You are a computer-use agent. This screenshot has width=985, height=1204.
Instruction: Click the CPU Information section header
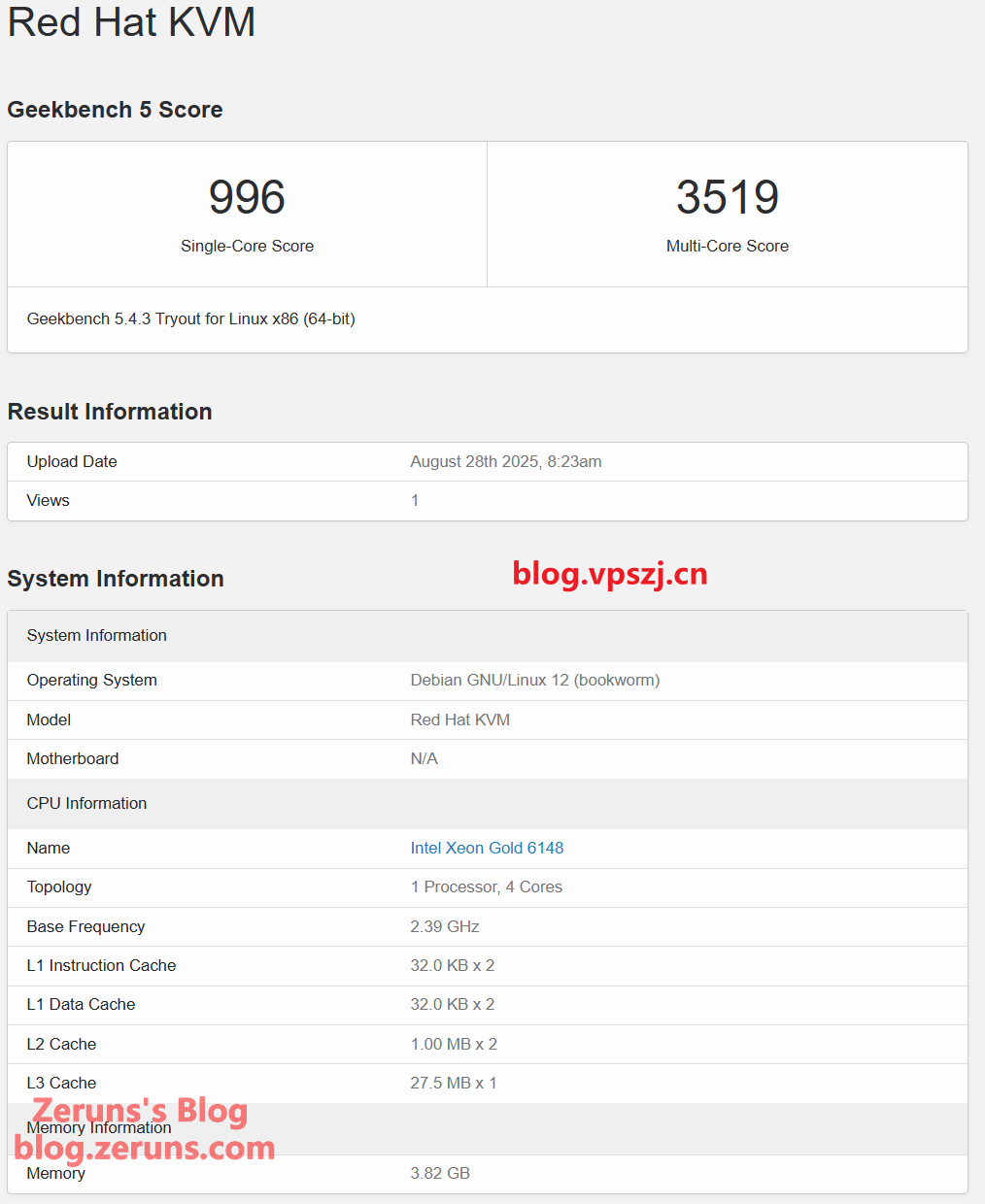tap(488, 804)
